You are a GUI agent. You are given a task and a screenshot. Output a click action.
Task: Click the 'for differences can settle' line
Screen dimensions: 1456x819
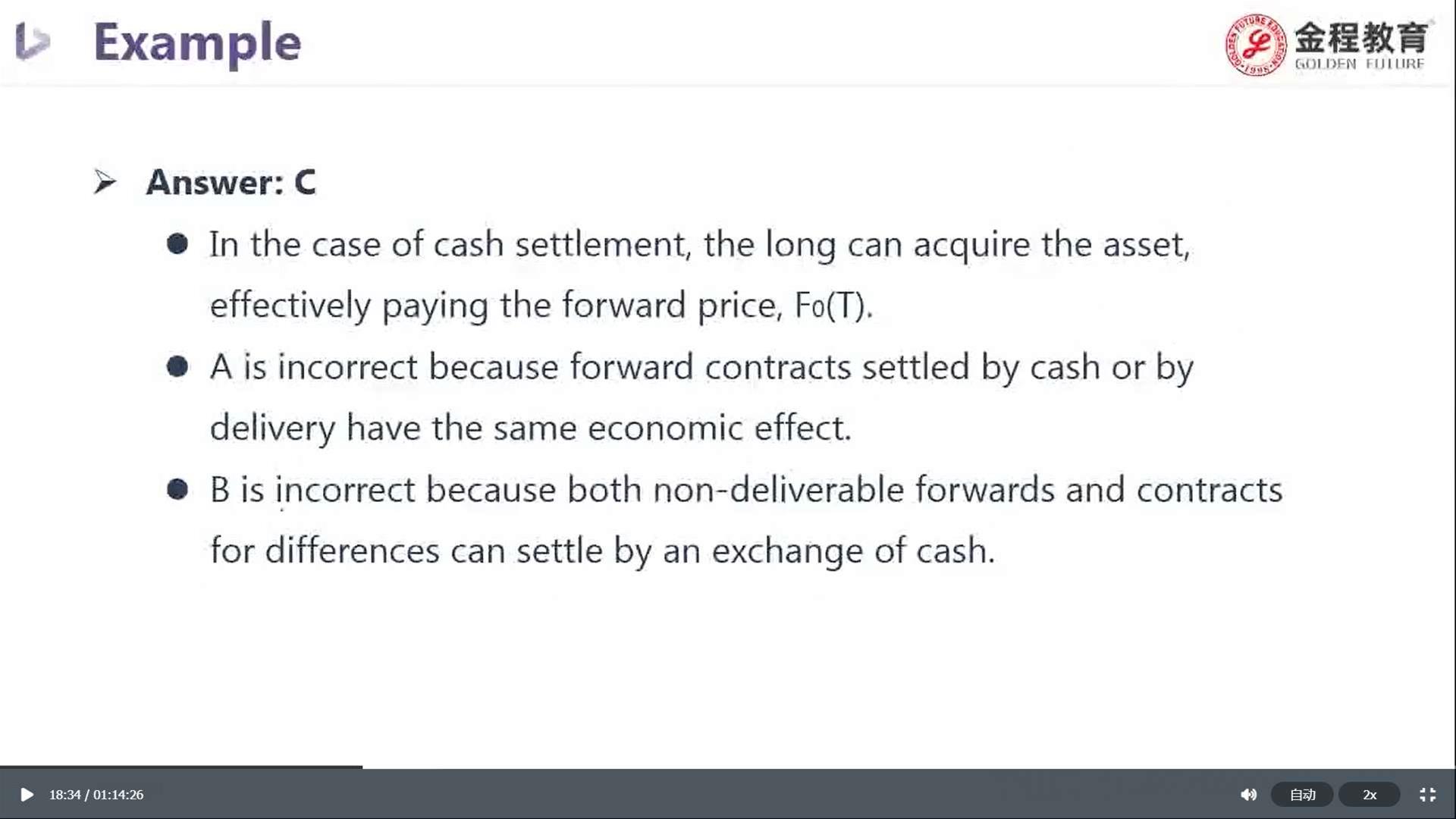point(602,551)
